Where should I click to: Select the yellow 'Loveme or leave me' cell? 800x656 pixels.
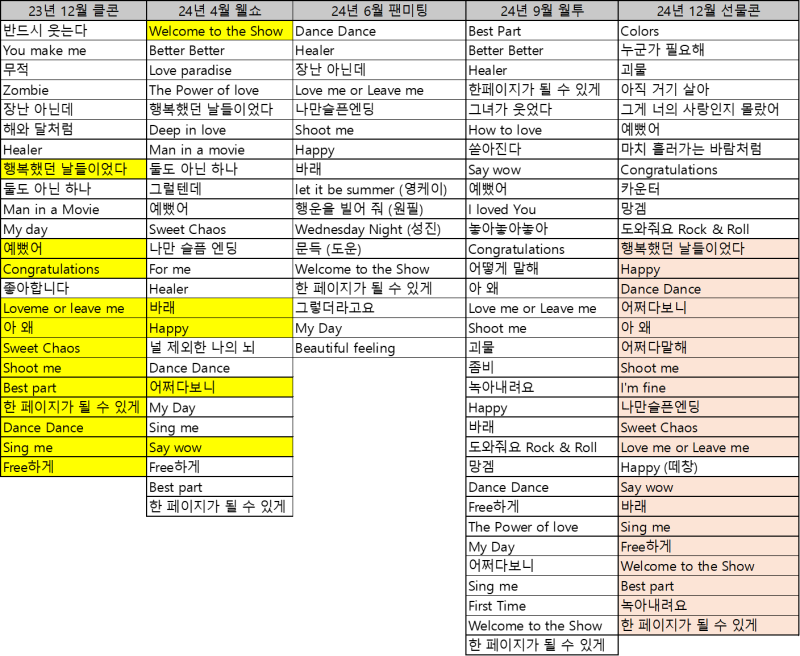pos(73,308)
